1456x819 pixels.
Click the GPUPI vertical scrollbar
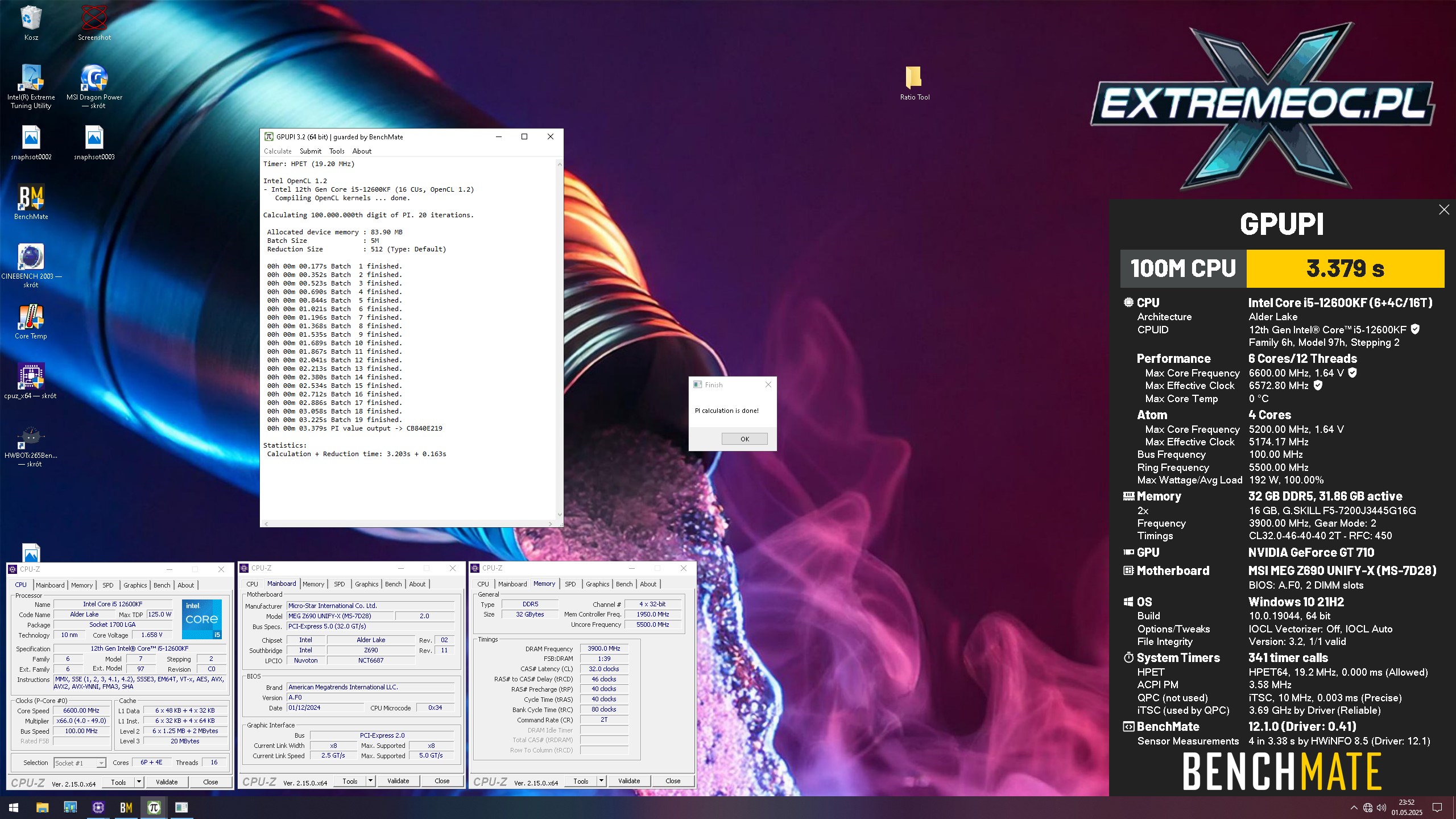[x=560, y=339]
